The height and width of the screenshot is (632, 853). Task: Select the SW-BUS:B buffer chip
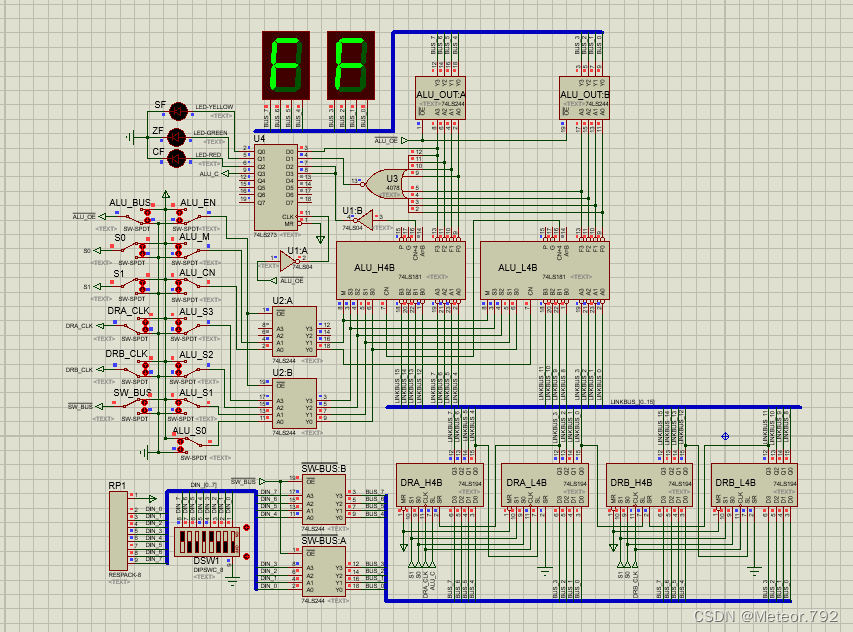[324, 499]
